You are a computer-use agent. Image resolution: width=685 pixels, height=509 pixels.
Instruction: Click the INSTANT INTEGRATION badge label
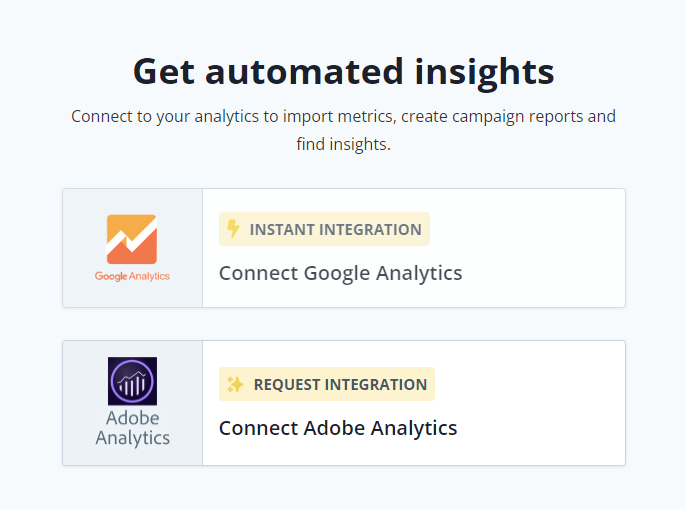pyautogui.click(x=336, y=229)
